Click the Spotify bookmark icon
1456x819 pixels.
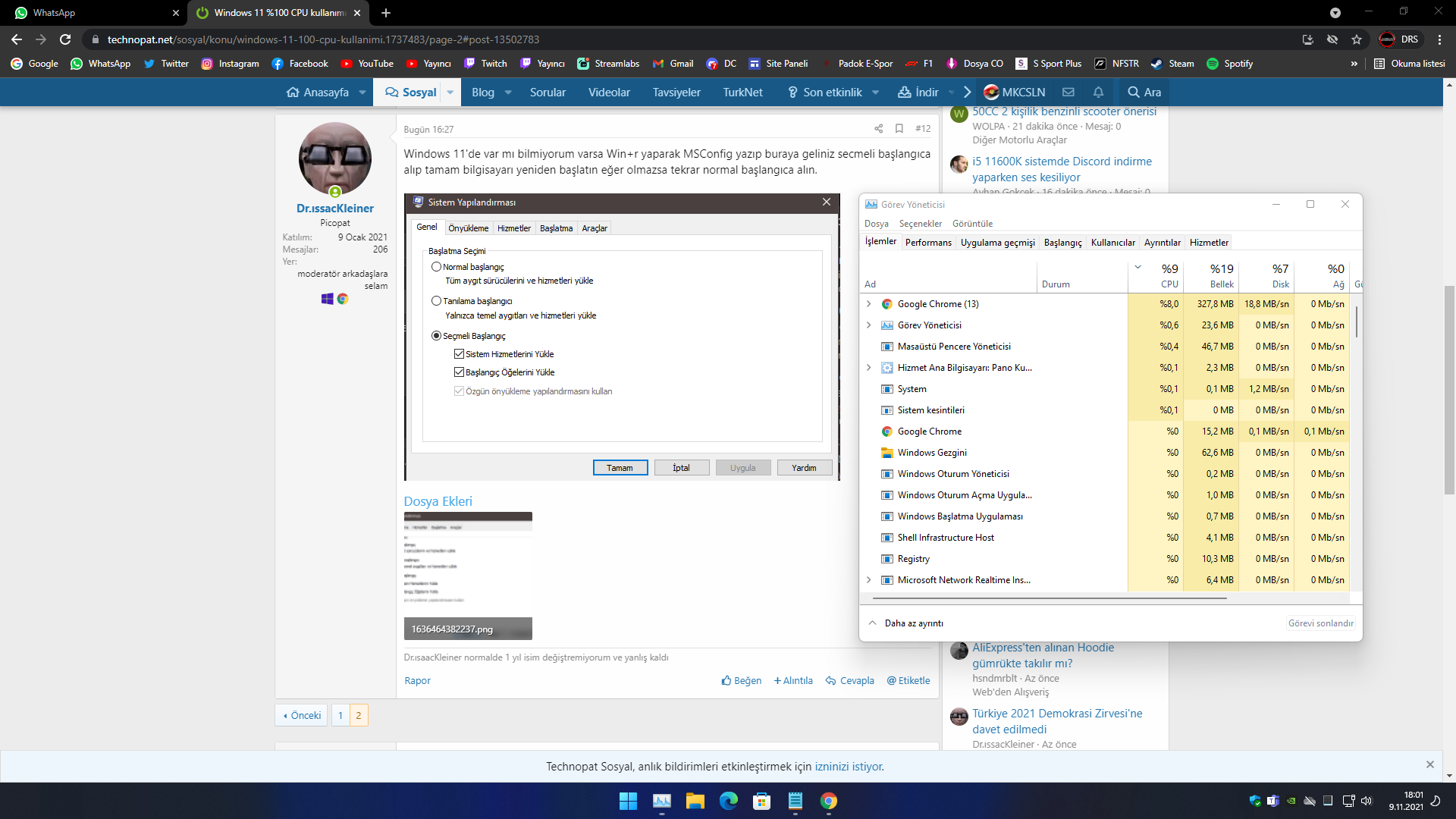pyautogui.click(x=1213, y=64)
